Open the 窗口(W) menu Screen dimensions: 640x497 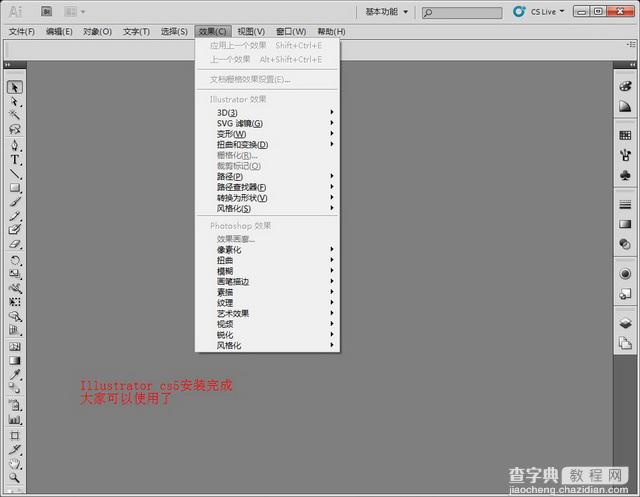(x=291, y=31)
